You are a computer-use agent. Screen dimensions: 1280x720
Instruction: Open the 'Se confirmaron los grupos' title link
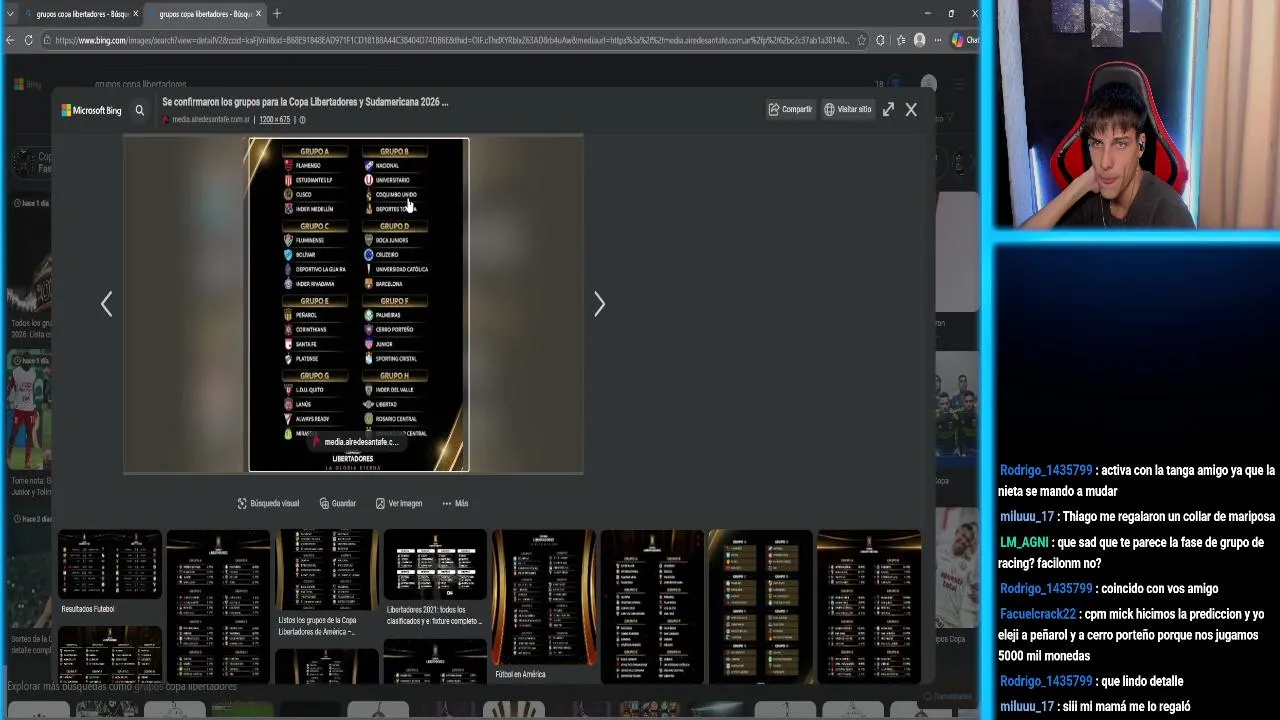(305, 102)
